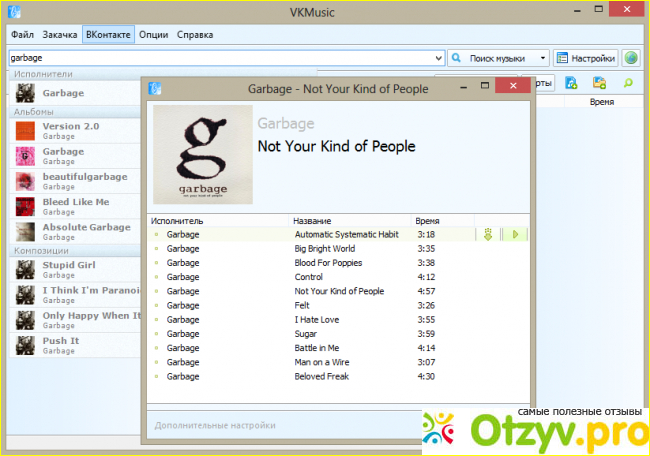Image resolution: width=650 pixels, height=456 pixels.
Task: Click the Настройки button
Action: [586, 58]
